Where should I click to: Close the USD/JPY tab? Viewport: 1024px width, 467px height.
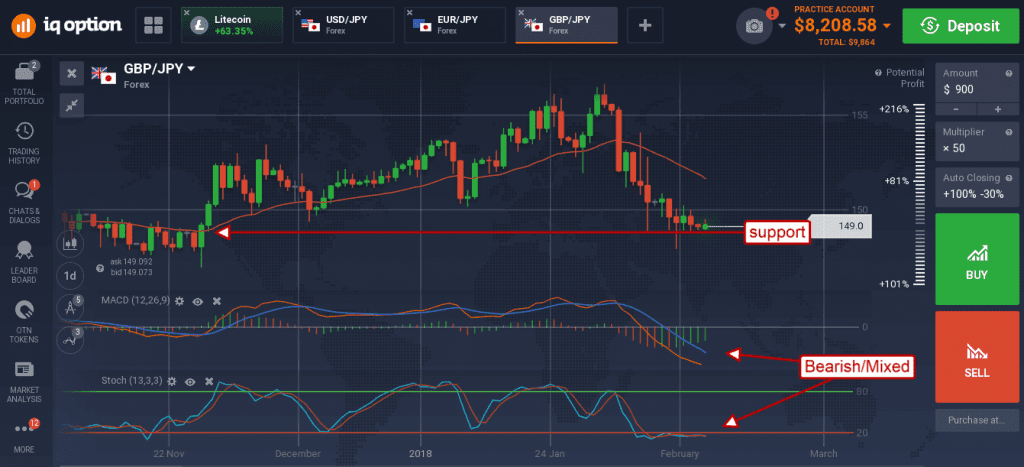pos(298,13)
